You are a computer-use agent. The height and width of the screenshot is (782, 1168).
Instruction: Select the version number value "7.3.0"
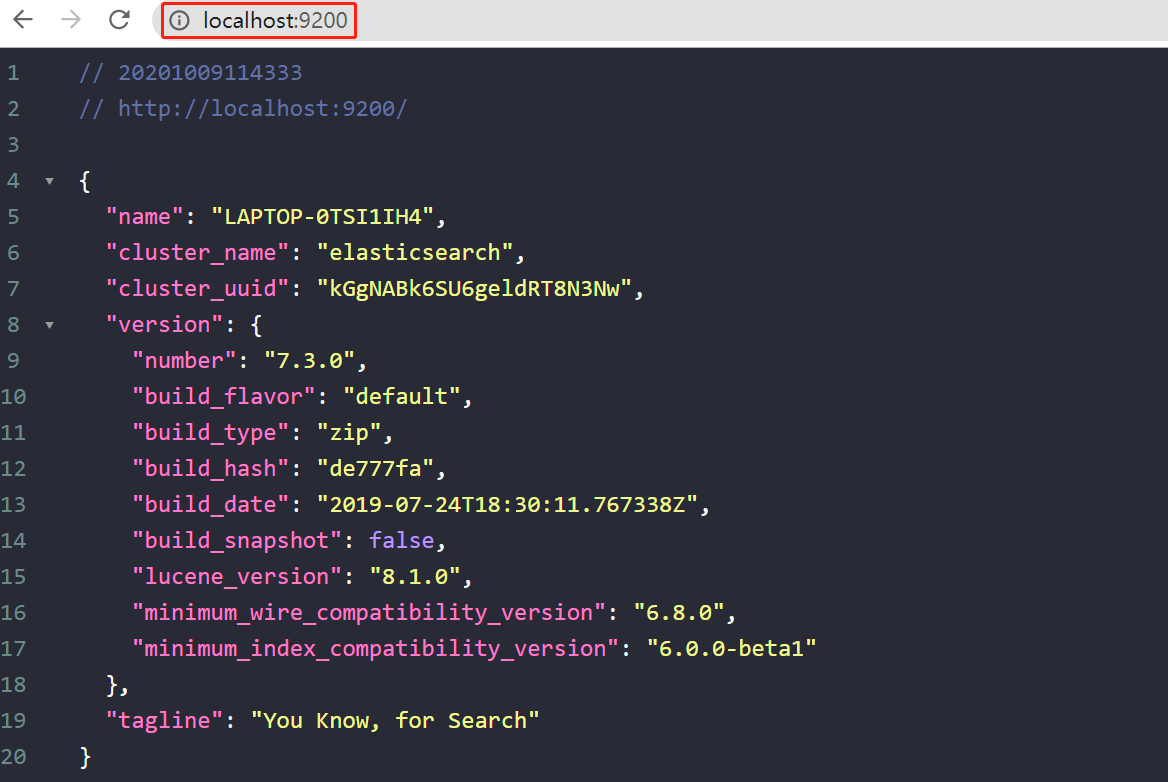tap(310, 360)
